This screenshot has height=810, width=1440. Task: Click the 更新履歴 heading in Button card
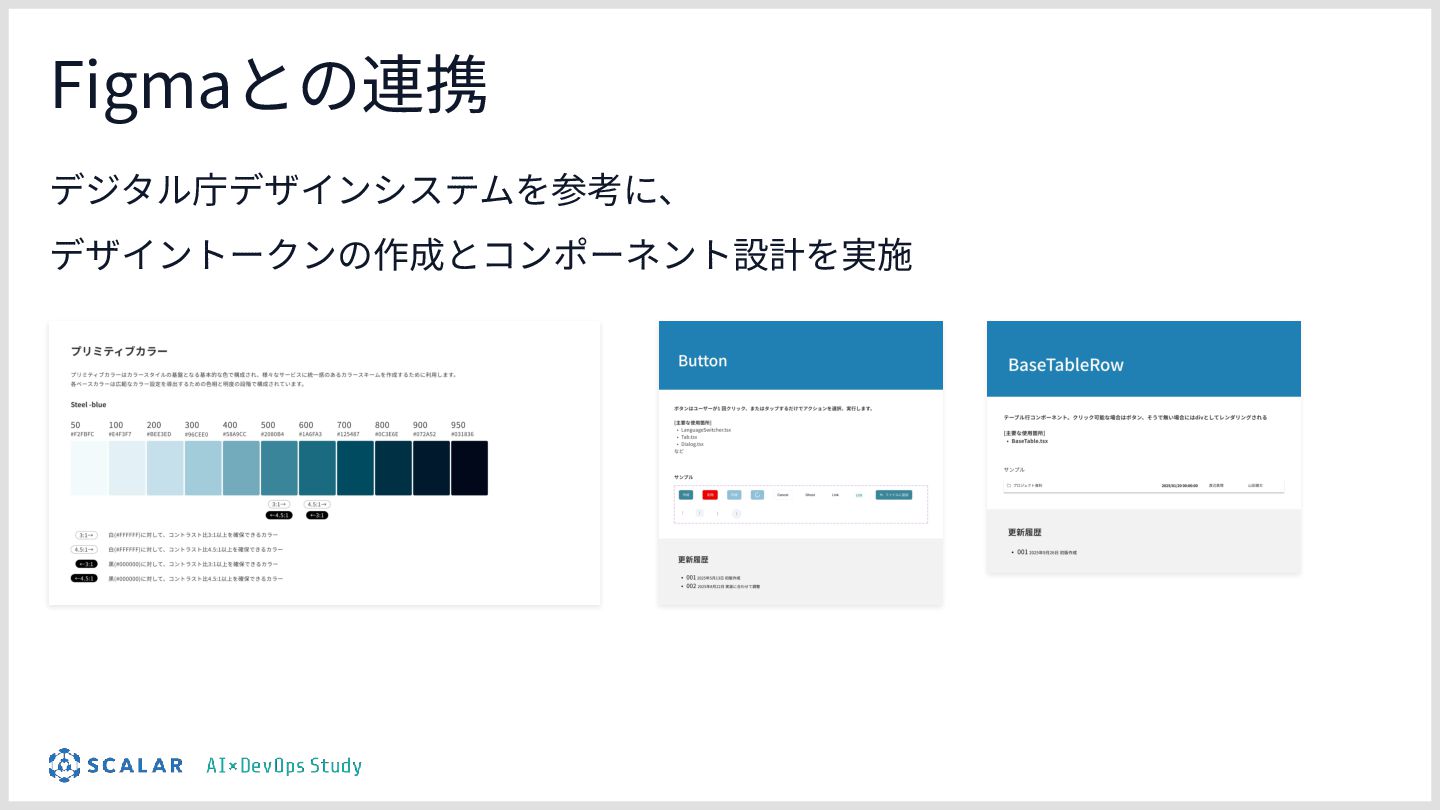[693, 560]
